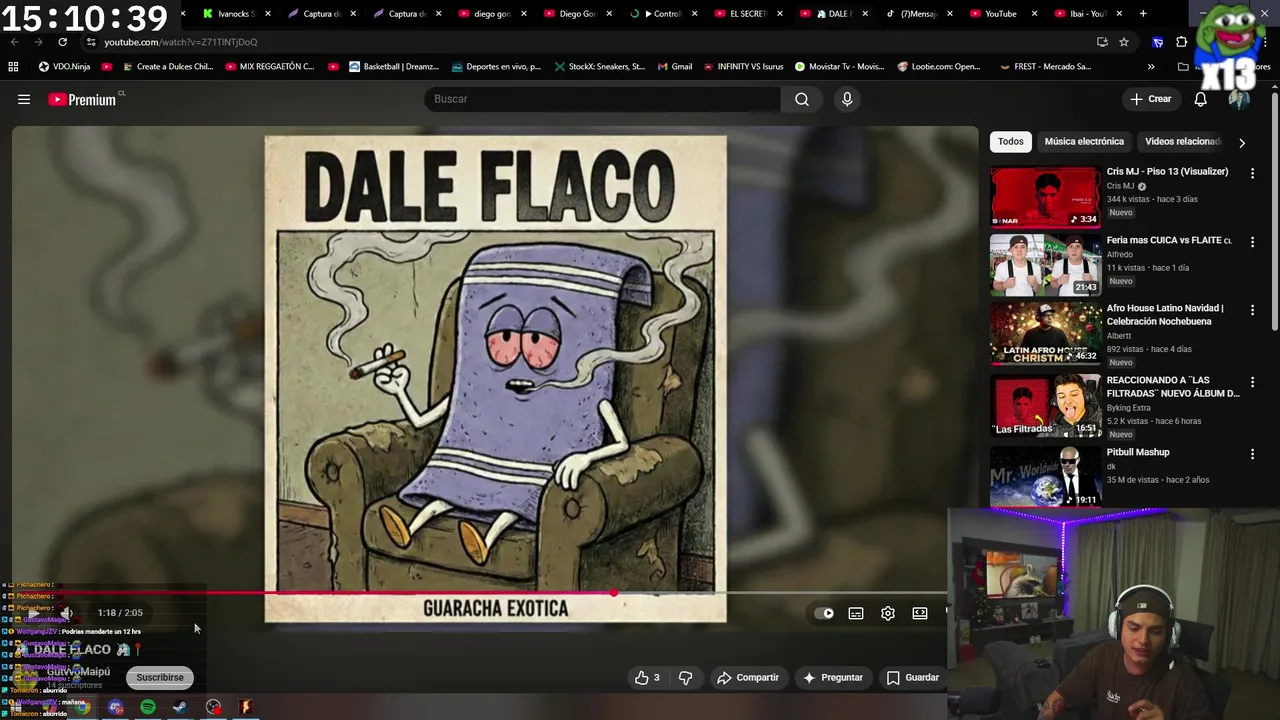Open the Chrome apps grid shortcut

[13, 66]
